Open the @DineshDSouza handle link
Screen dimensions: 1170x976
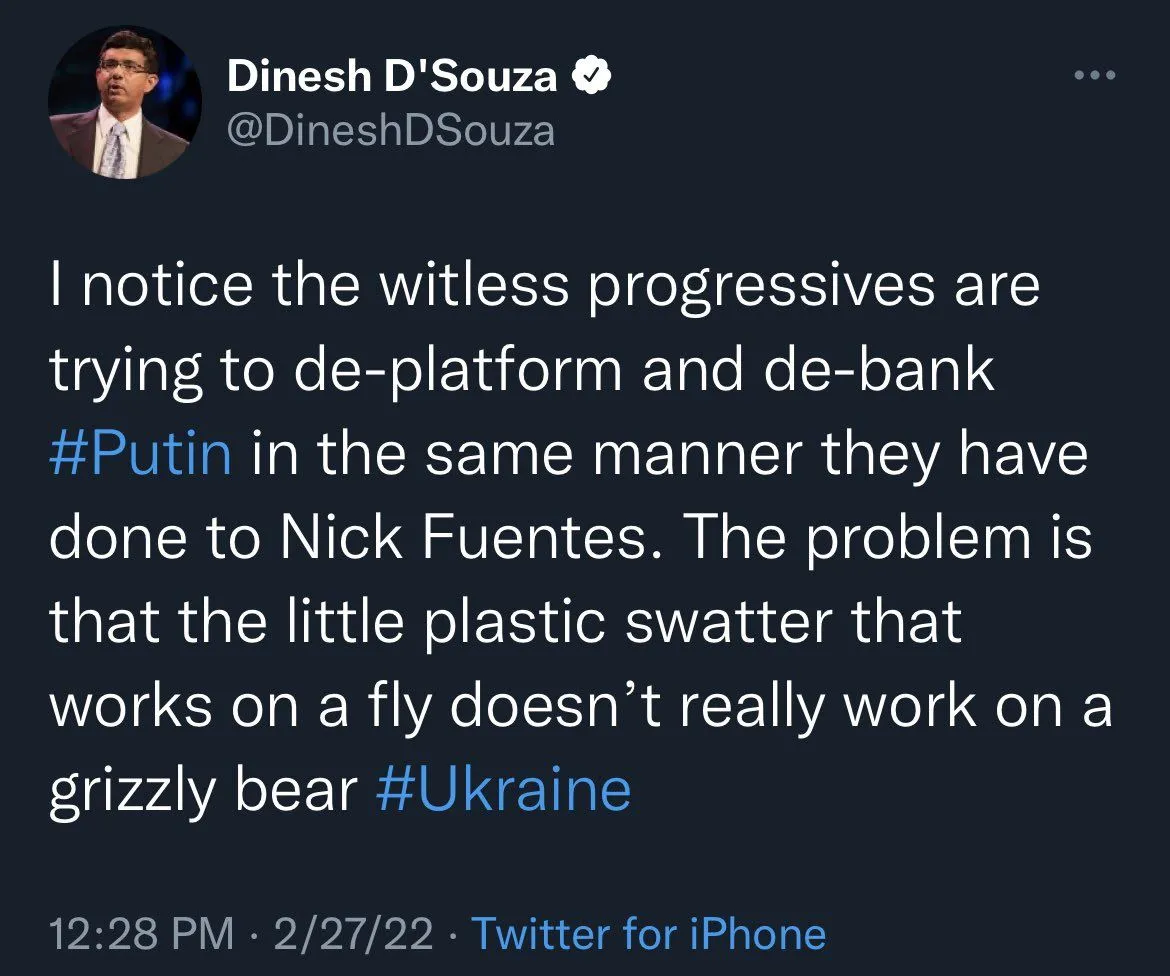coord(391,130)
